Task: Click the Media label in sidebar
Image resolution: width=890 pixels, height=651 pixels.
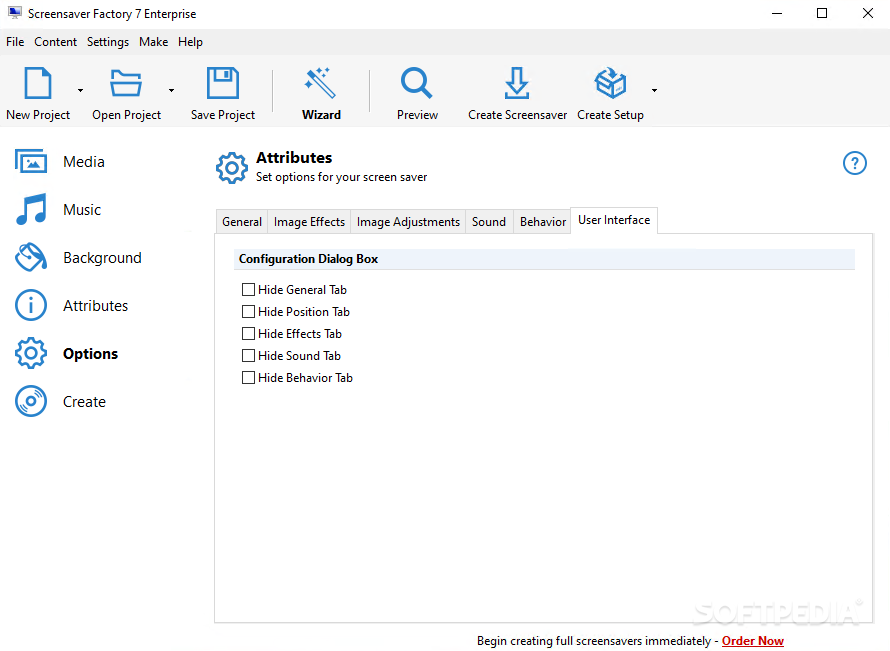Action: click(84, 162)
